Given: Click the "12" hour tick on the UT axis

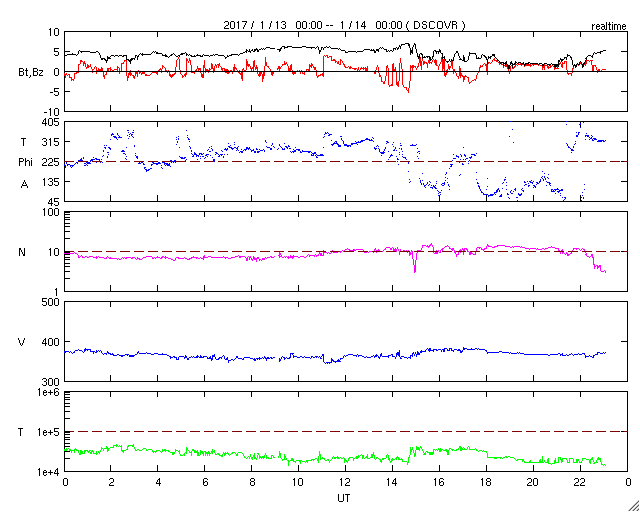Looking at the screenshot, I should tap(346, 482).
